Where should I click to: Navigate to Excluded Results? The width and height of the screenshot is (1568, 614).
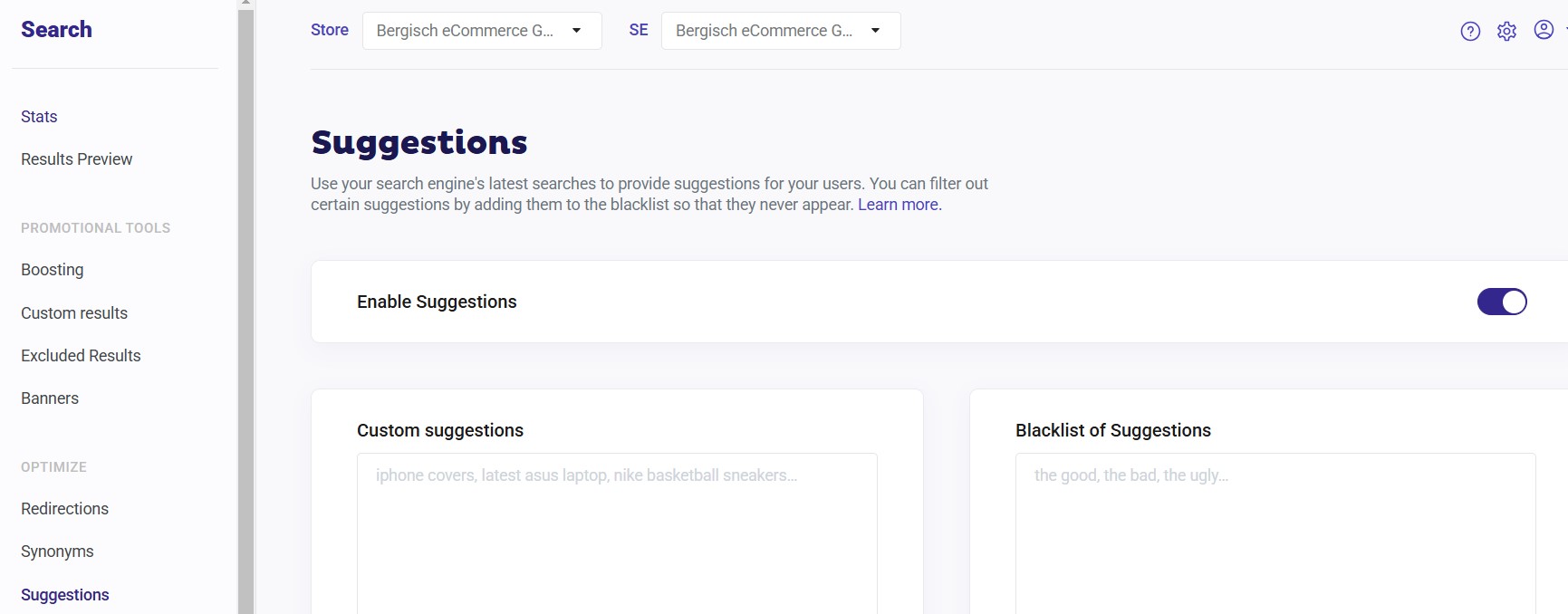(81, 356)
